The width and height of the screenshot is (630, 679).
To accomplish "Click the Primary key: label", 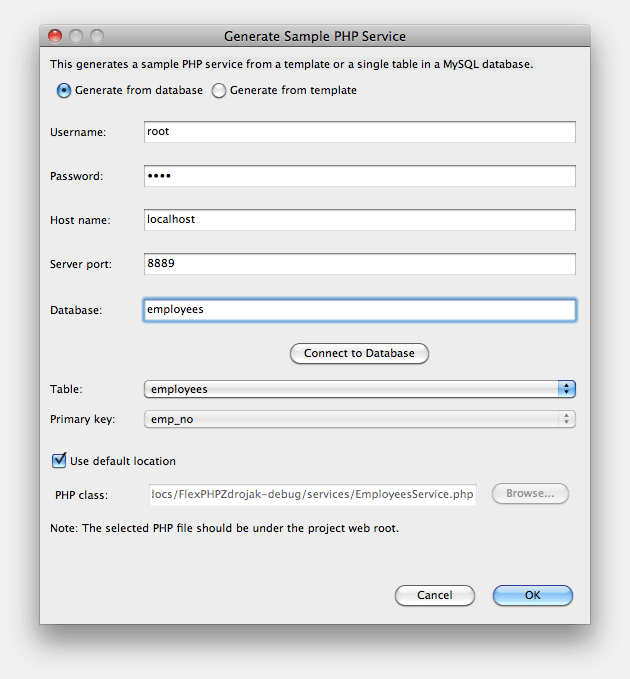I will click(83, 420).
